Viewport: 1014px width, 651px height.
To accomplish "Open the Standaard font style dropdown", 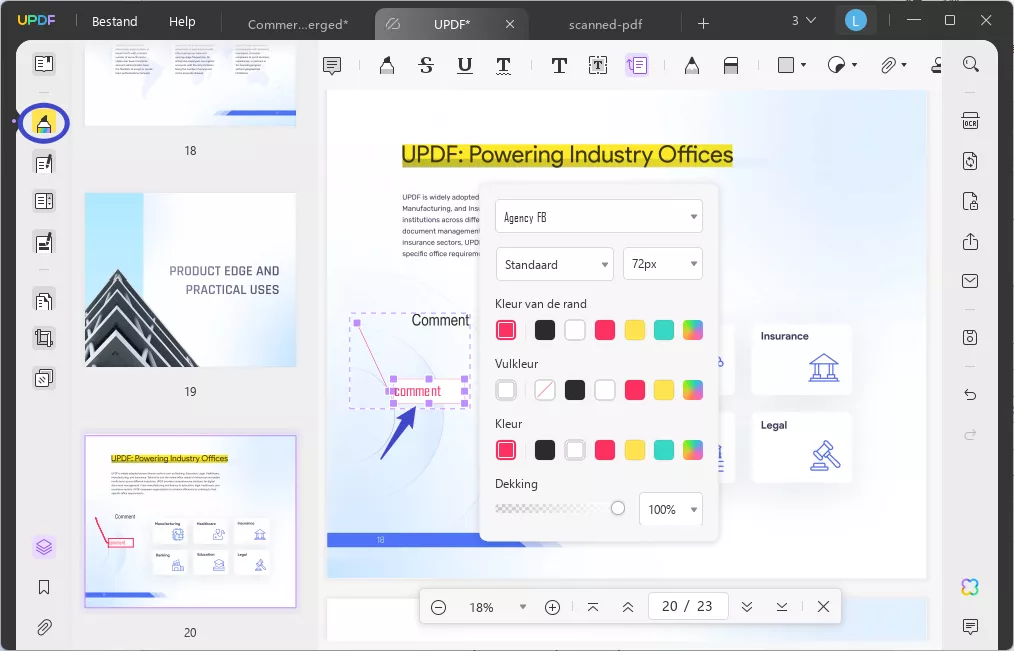I will 555,264.
